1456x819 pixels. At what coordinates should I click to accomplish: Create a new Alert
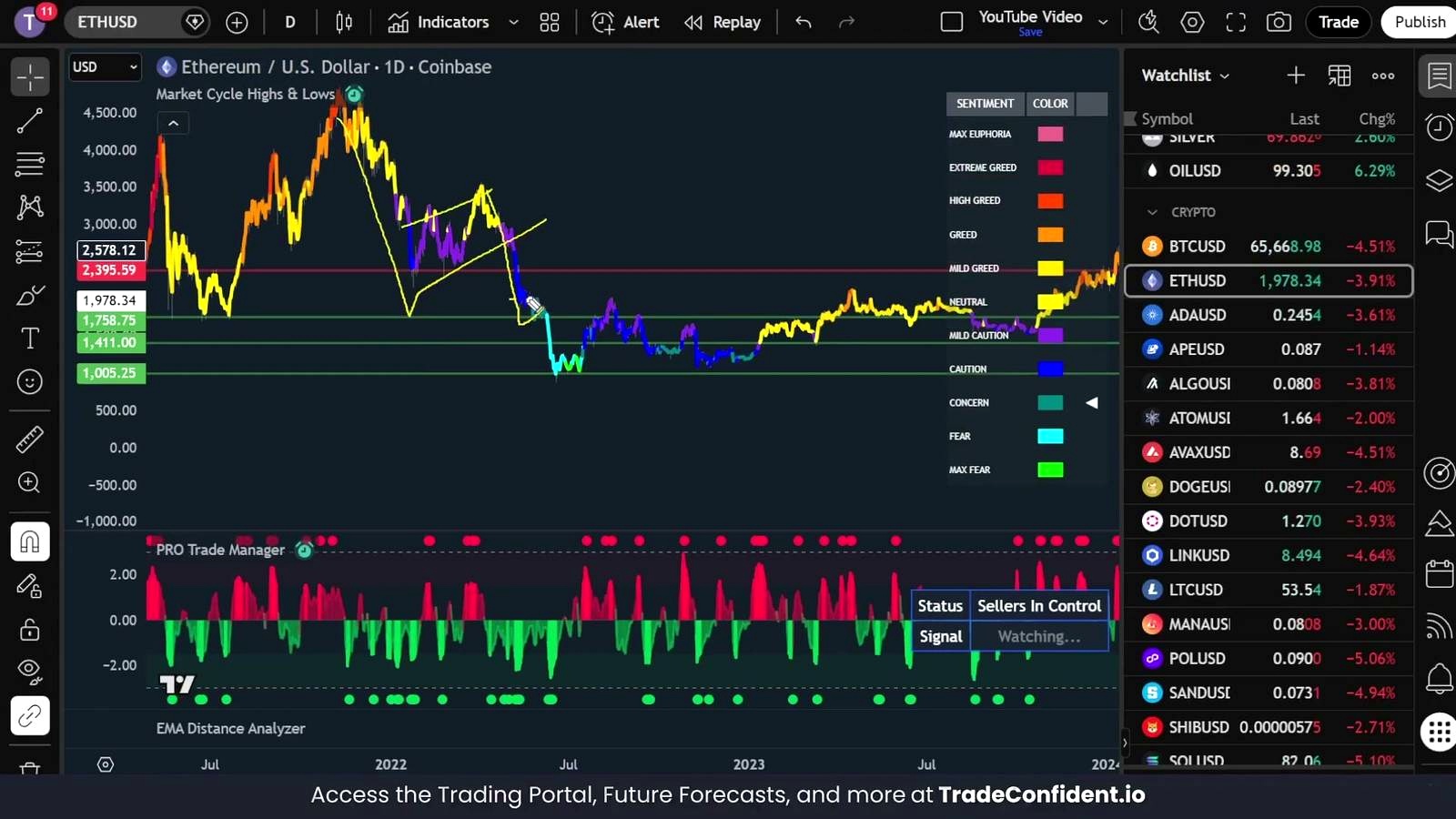[625, 22]
